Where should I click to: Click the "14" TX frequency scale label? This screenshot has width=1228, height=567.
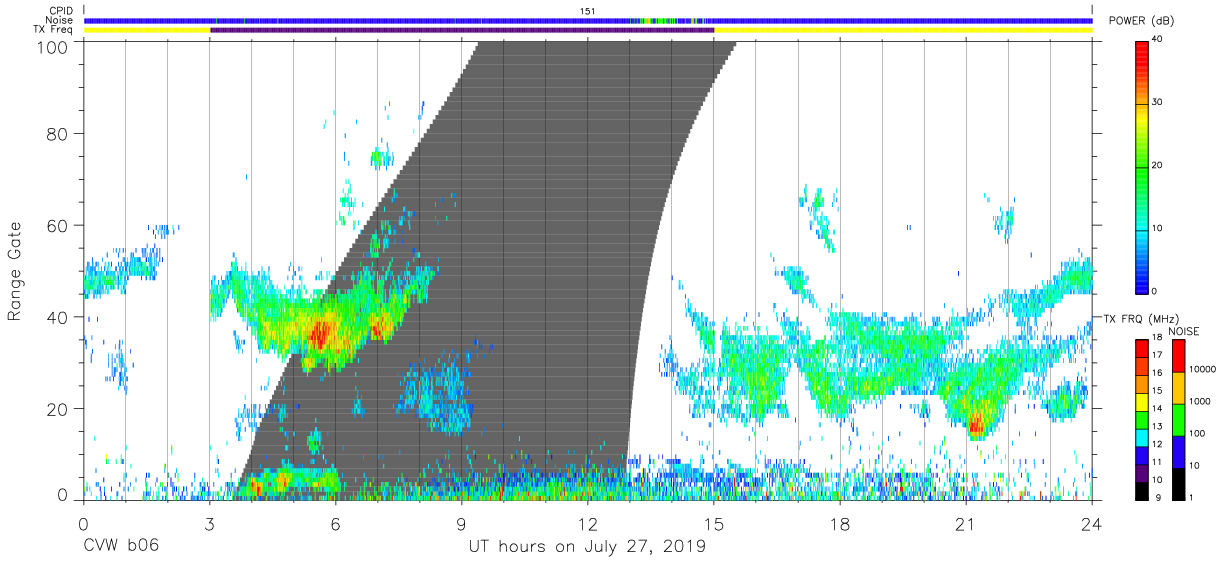[x=1157, y=408]
